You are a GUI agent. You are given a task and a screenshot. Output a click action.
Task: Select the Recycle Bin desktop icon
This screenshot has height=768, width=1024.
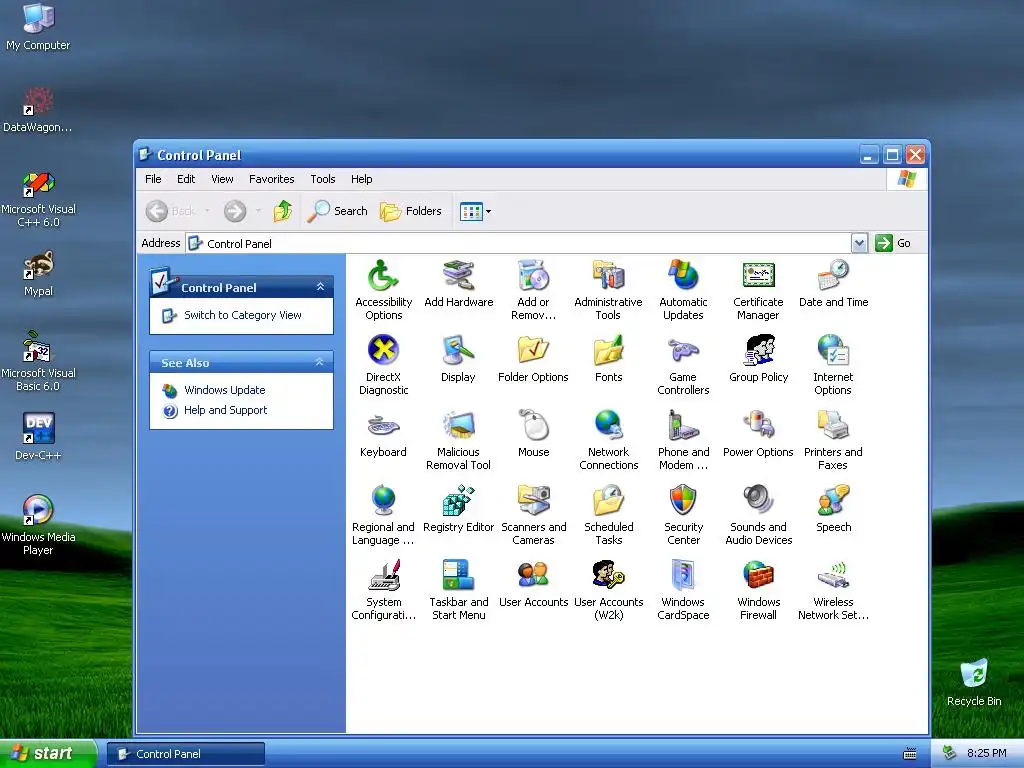tap(974, 682)
